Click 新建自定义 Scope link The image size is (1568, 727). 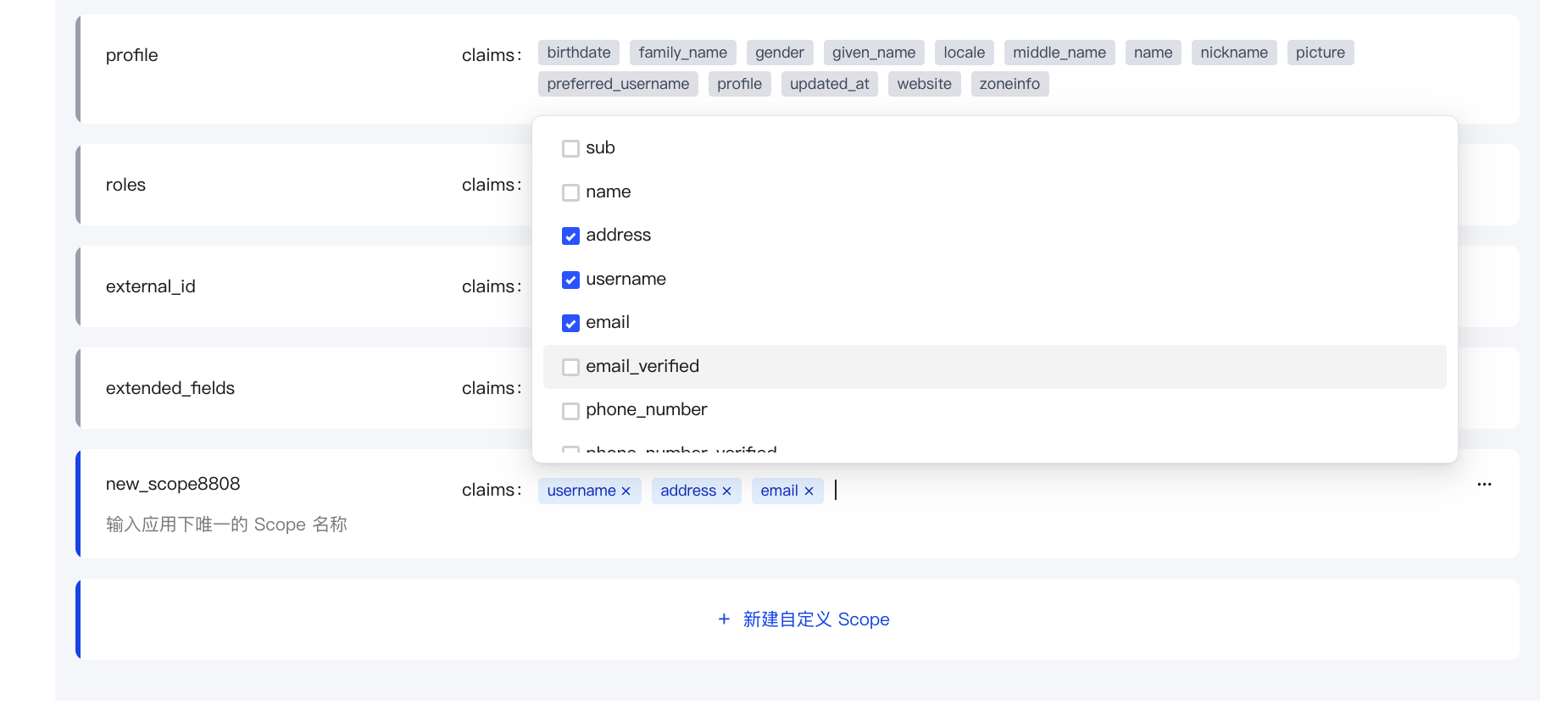815,619
